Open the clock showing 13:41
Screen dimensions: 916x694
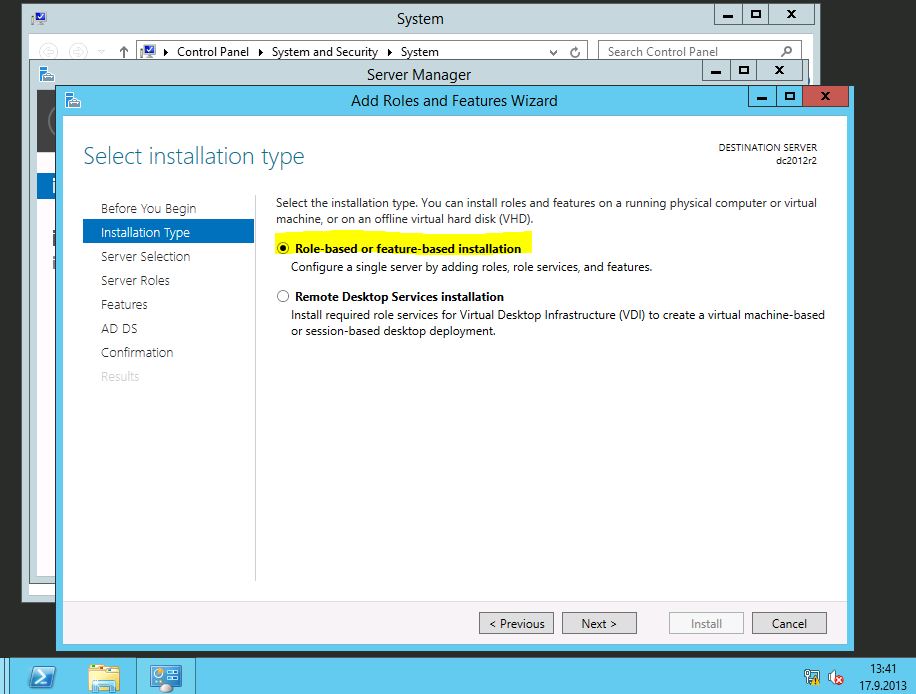coord(883,669)
